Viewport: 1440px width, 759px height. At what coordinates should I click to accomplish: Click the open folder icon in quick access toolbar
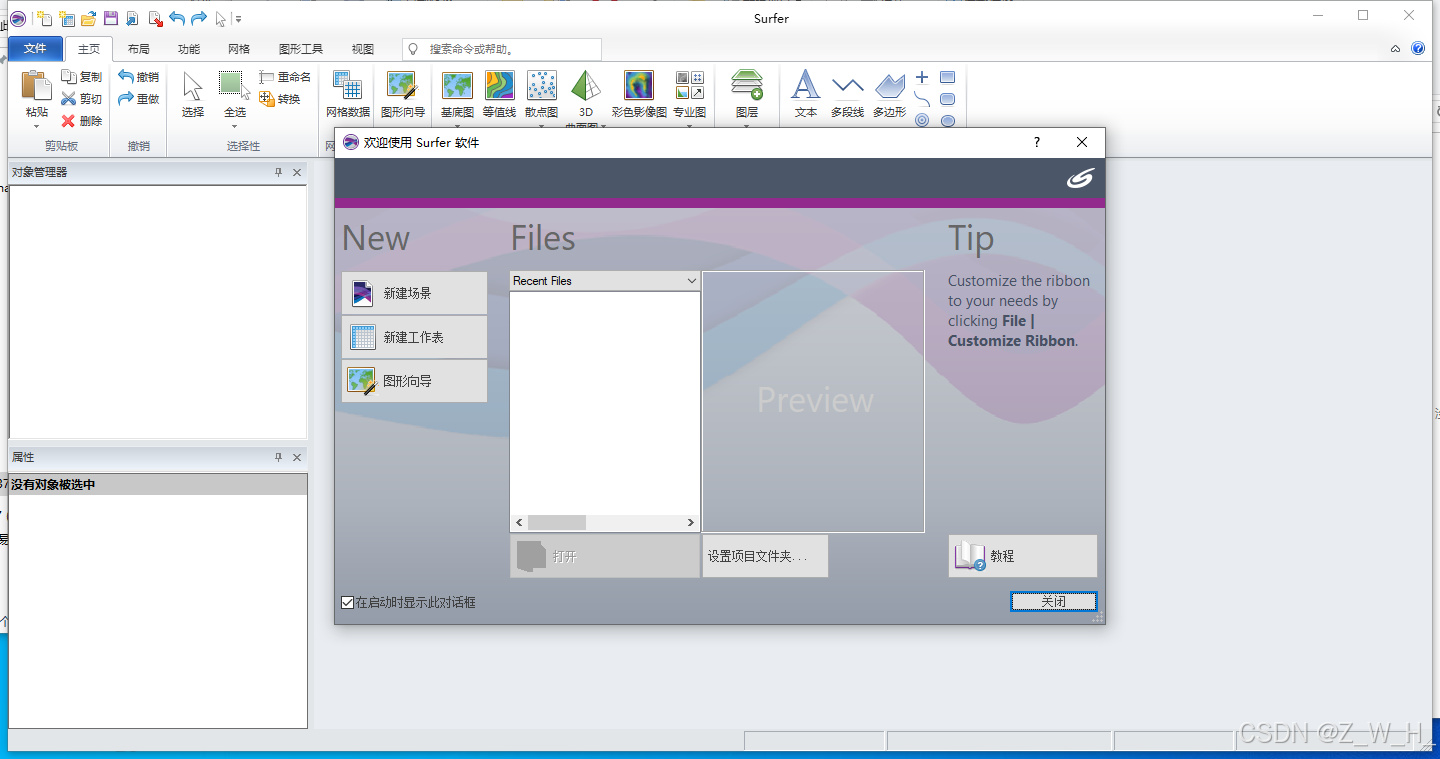[x=88, y=18]
